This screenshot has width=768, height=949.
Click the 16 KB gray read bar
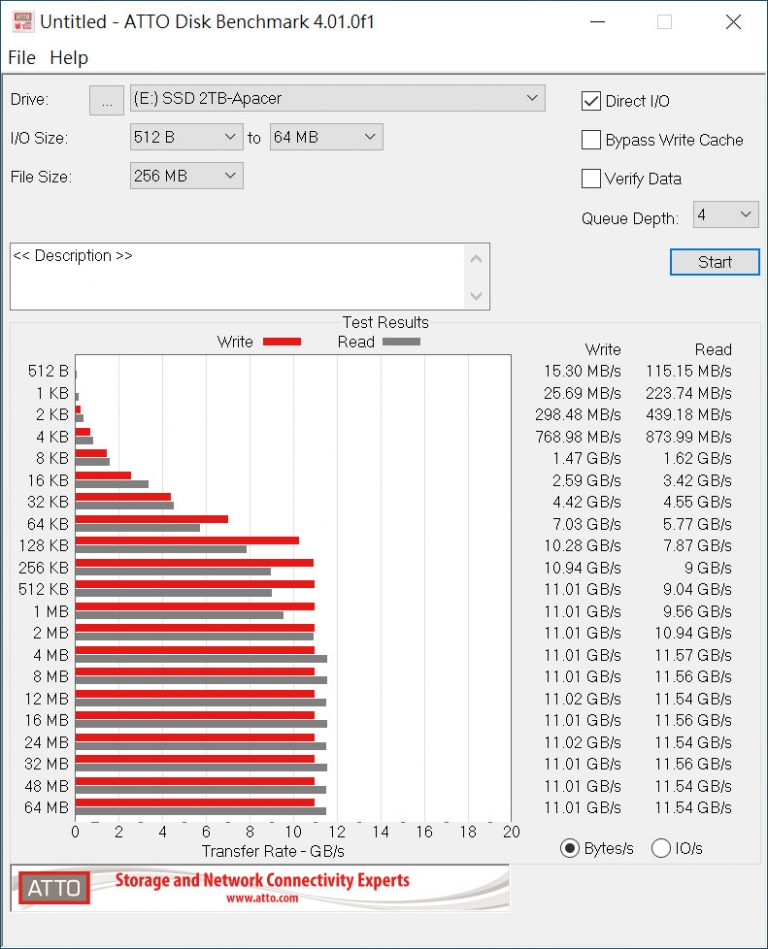click(x=112, y=484)
